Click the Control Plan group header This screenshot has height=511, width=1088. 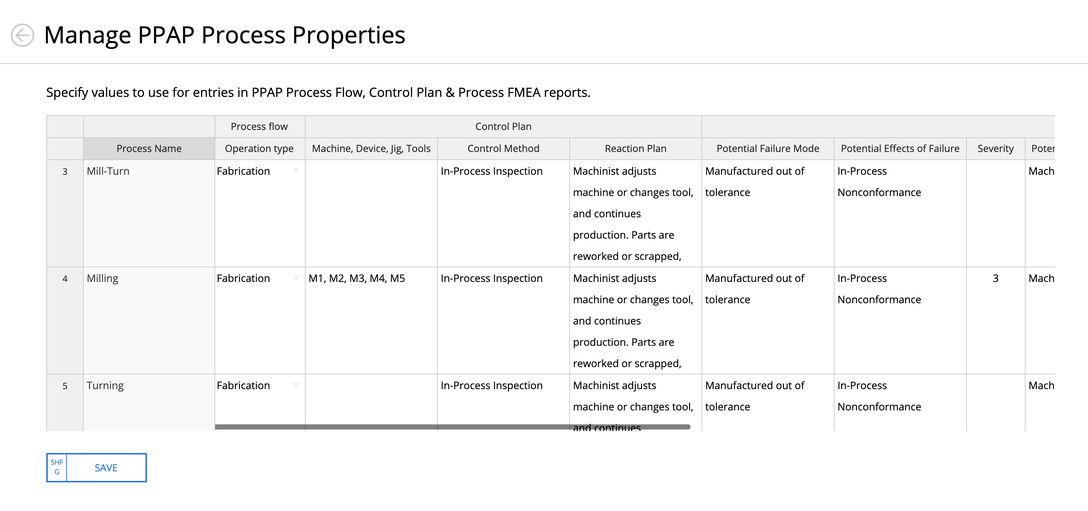503,127
